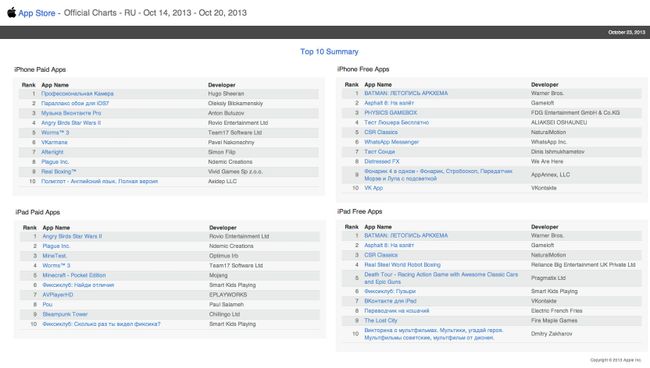Open the WhatsApp Messenger app link

(x=391, y=142)
